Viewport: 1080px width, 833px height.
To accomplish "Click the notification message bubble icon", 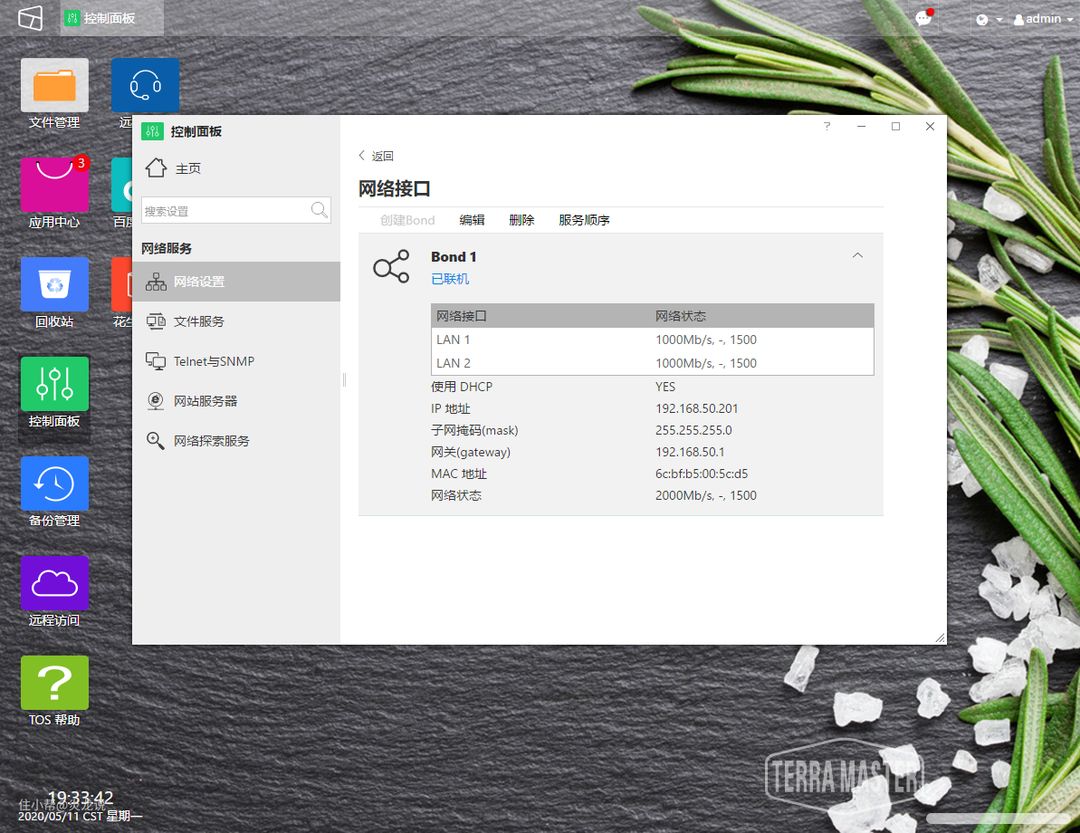I will click(x=923, y=19).
